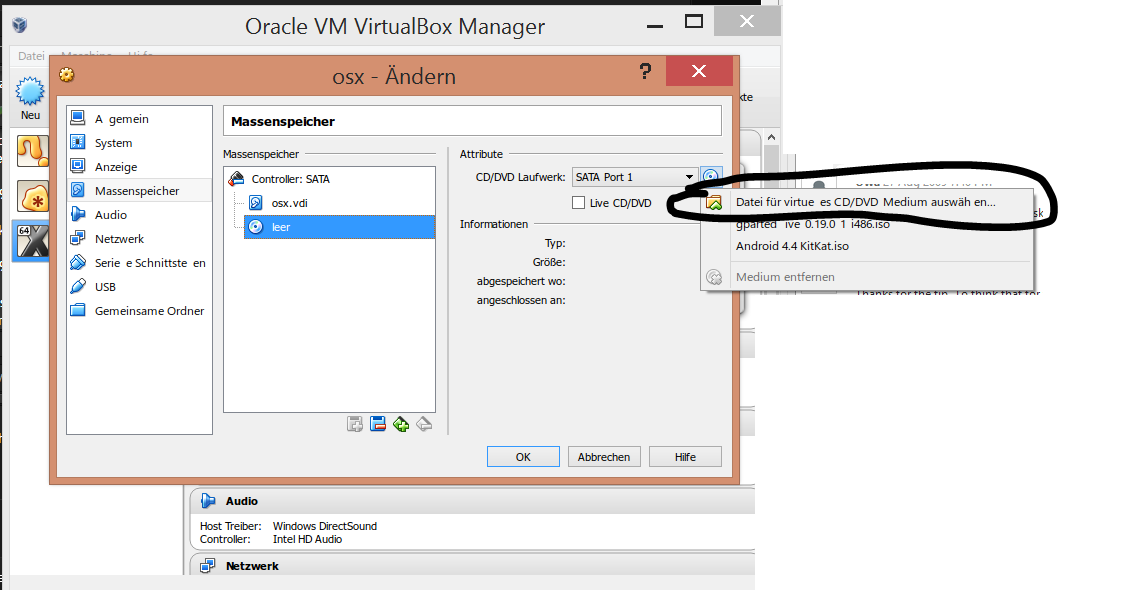Select gparted live iso from menu
This screenshot has width=1134, height=590.
(813, 224)
